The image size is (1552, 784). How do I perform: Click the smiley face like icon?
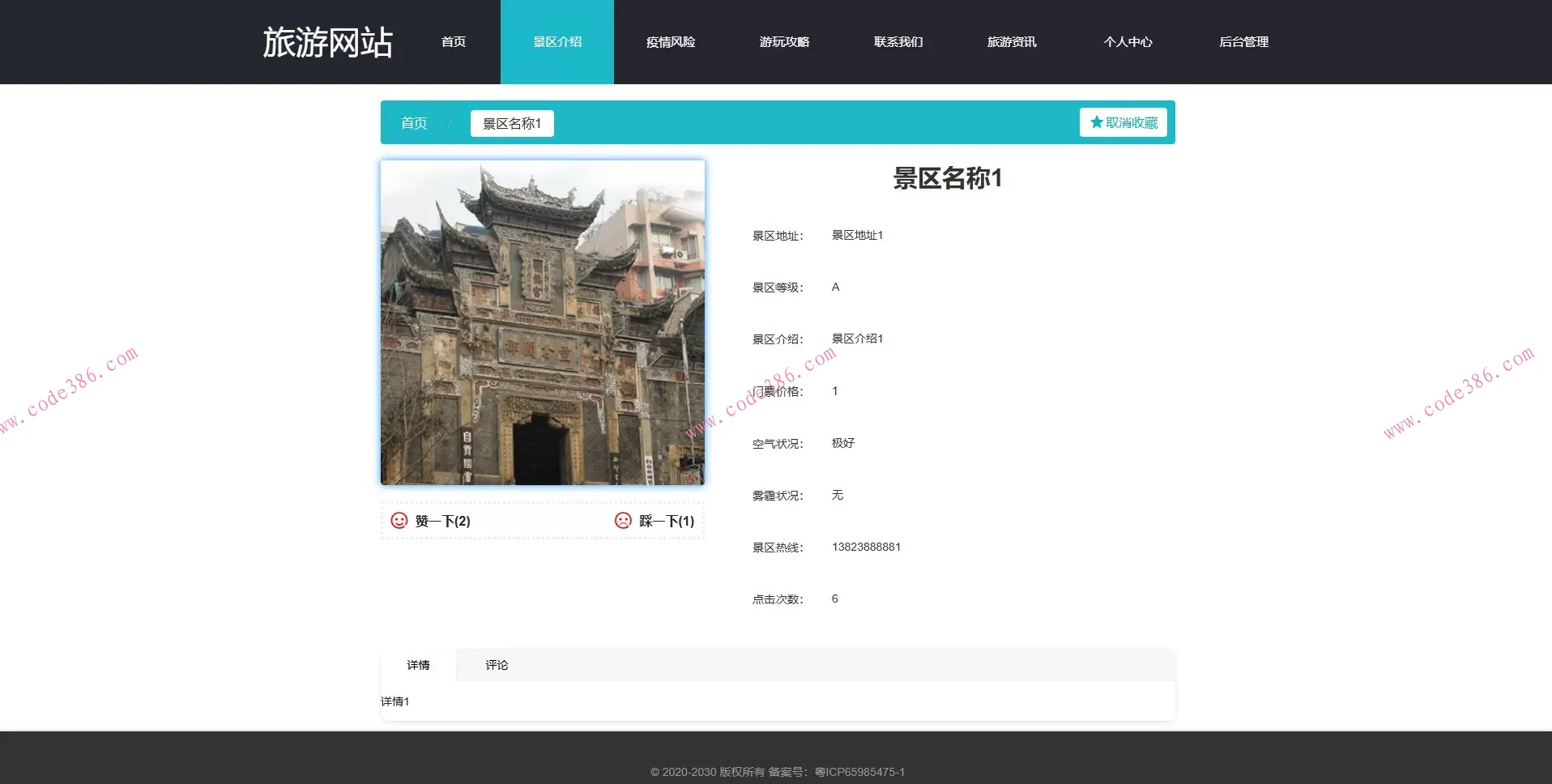[x=399, y=521]
